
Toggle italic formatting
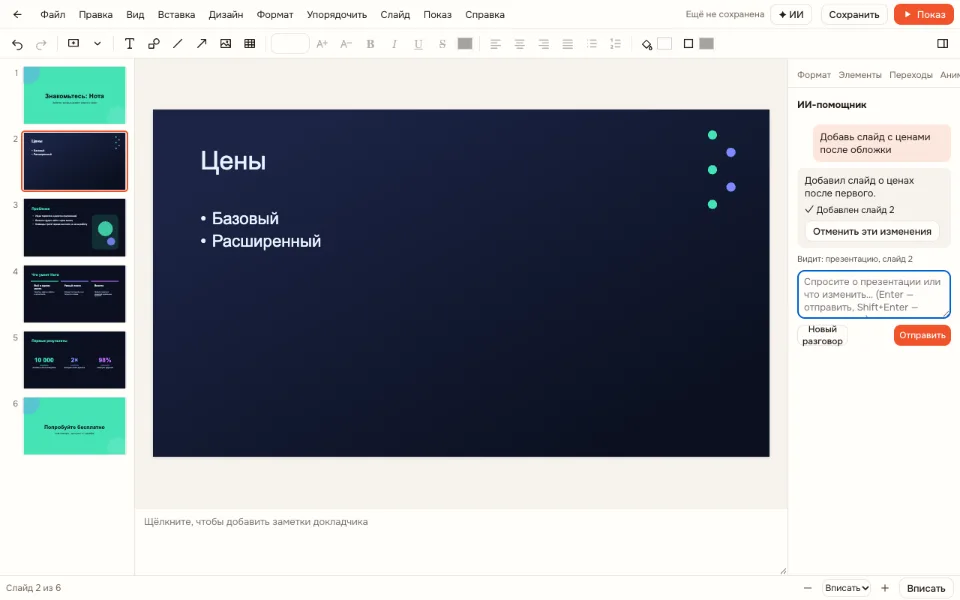tap(394, 43)
